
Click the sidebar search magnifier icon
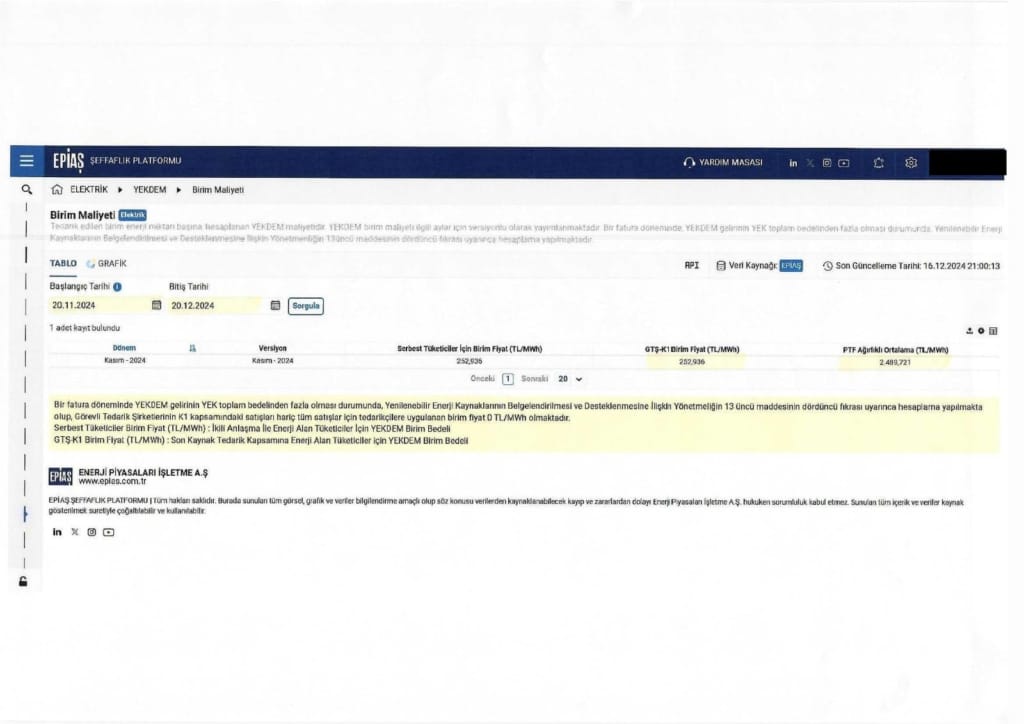point(27,189)
